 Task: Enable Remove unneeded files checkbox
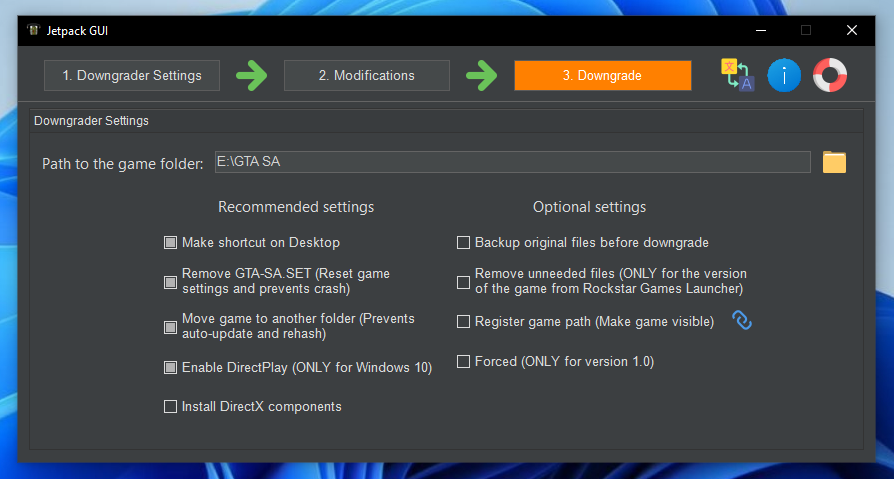click(464, 282)
